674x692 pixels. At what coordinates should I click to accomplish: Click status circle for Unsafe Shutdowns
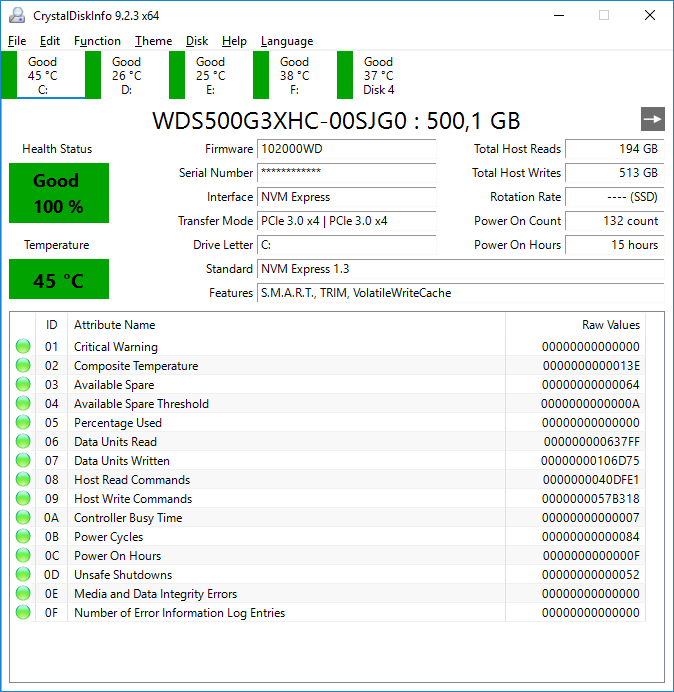(x=23, y=574)
